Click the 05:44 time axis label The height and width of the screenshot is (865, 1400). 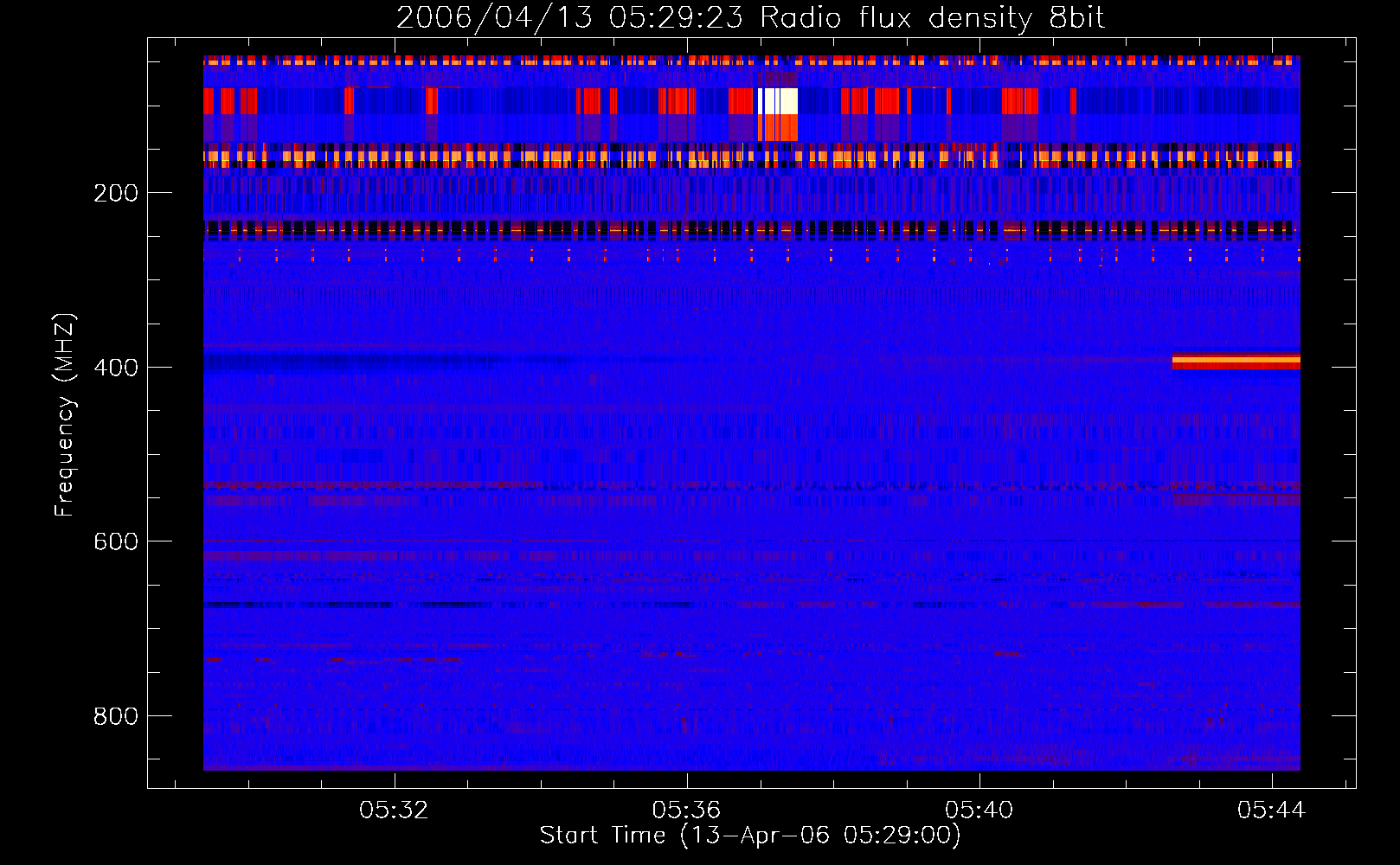(x=1272, y=811)
